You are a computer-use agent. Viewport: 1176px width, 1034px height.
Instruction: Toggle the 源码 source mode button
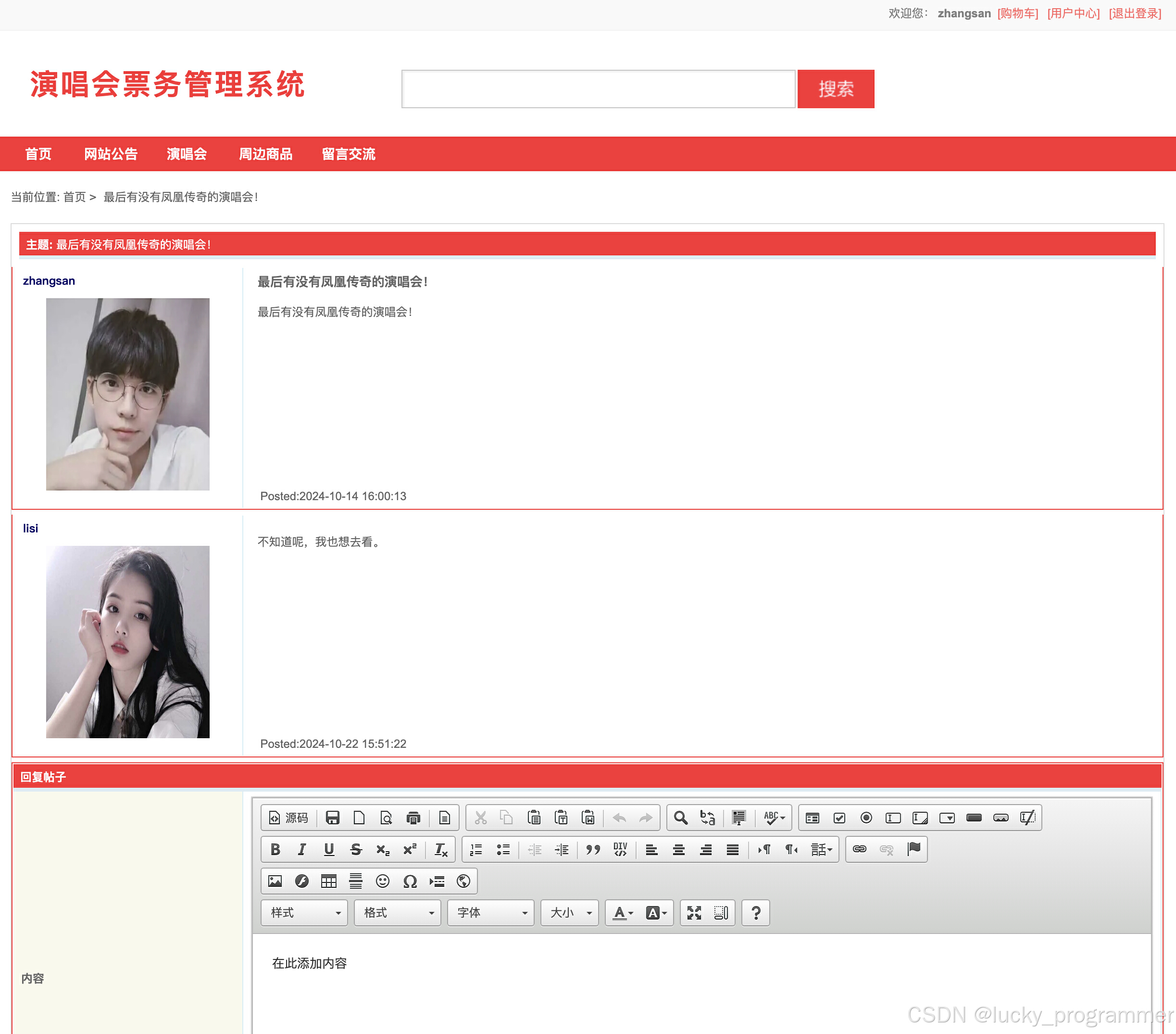[289, 818]
